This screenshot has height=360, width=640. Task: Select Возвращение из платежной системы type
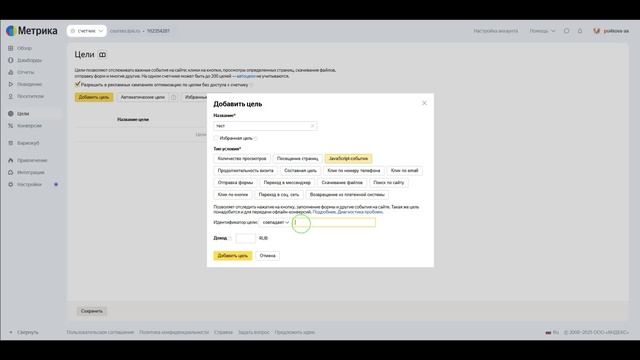click(x=347, y=195)
